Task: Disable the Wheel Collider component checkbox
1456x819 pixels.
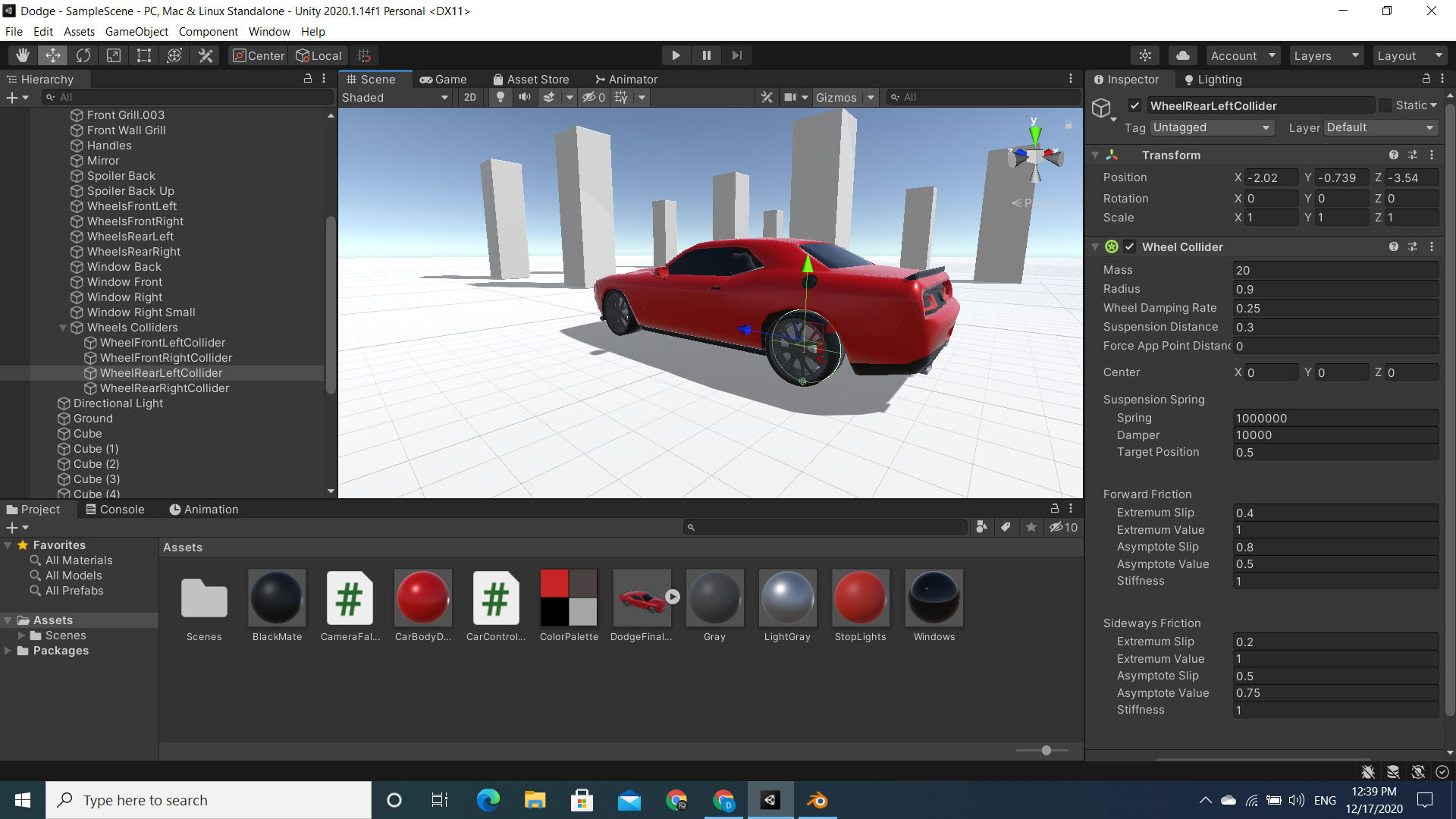Action: tap(1130, 246)
